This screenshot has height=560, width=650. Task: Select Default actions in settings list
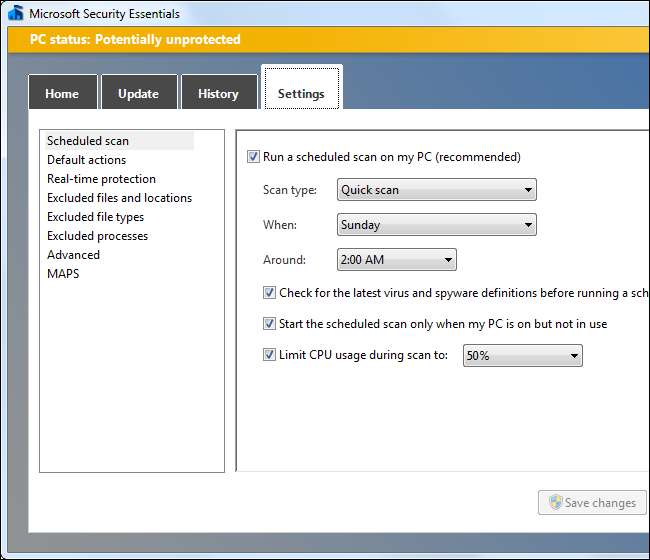[86, 160]
